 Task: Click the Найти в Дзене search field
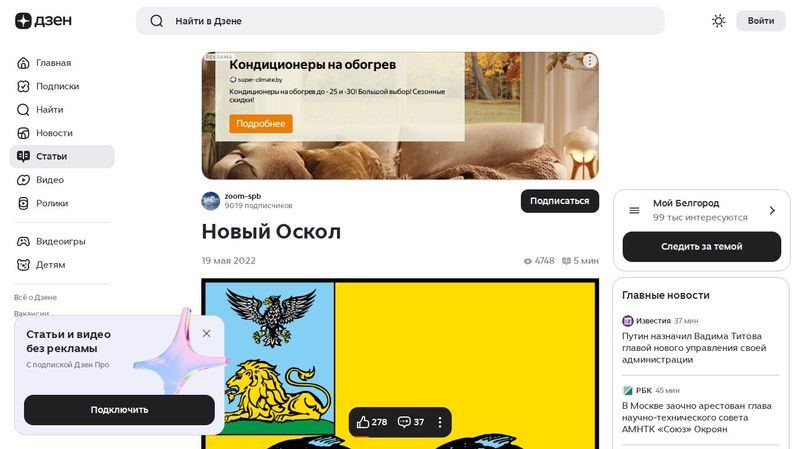click(x=400, y=21)
